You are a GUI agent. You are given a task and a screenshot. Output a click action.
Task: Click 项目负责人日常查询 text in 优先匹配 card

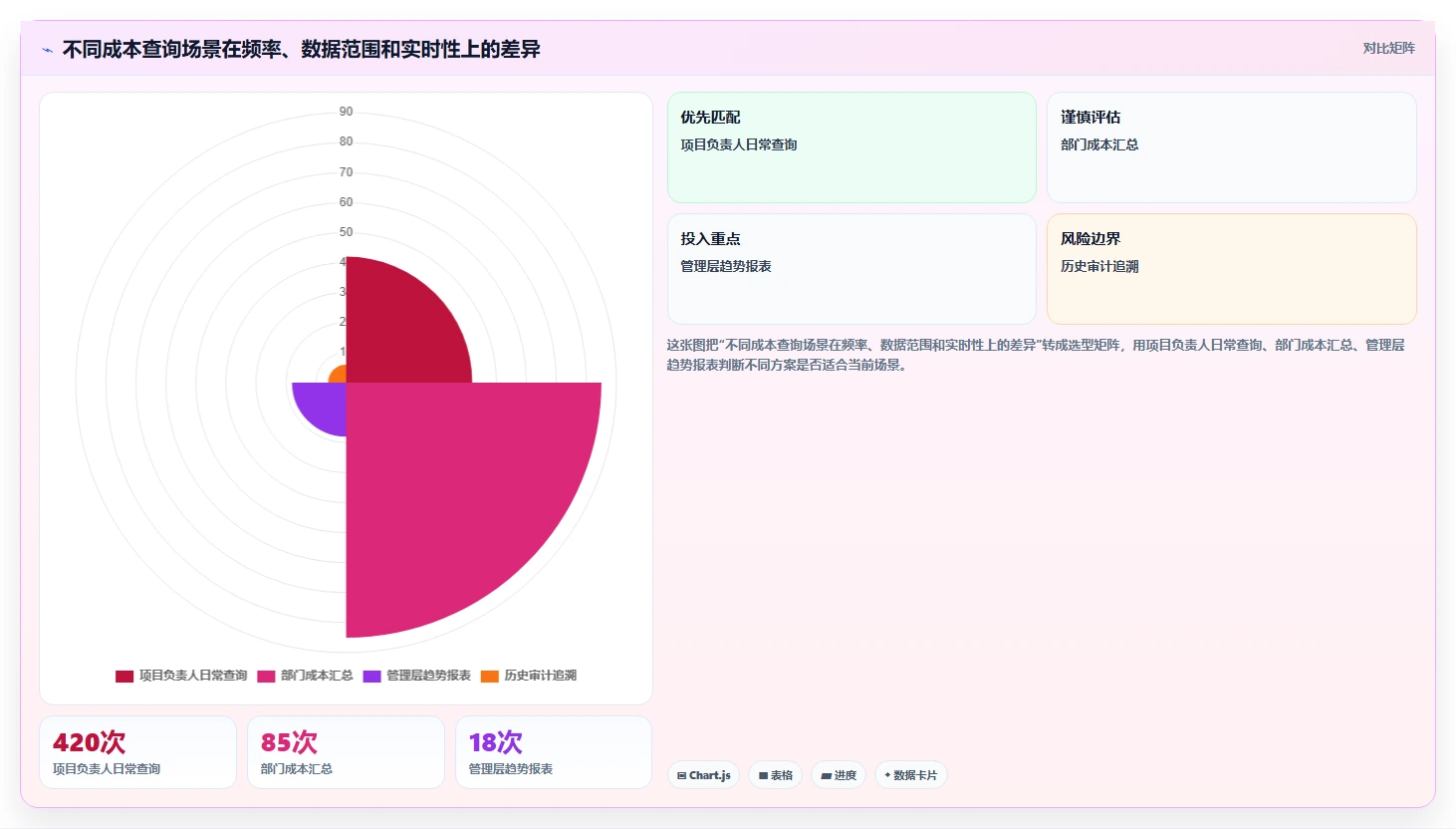(x=739, y=144)
